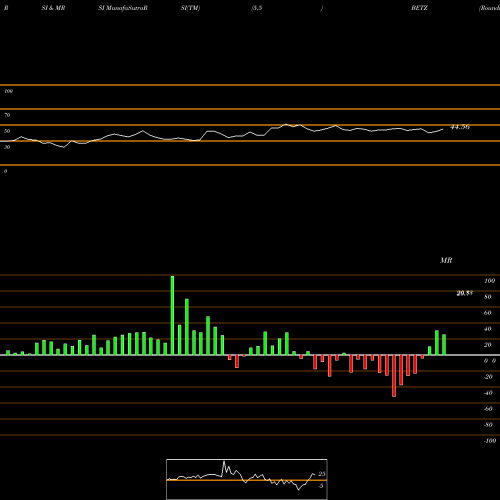Click the 100 label on RSI axis

click(9, 91)
